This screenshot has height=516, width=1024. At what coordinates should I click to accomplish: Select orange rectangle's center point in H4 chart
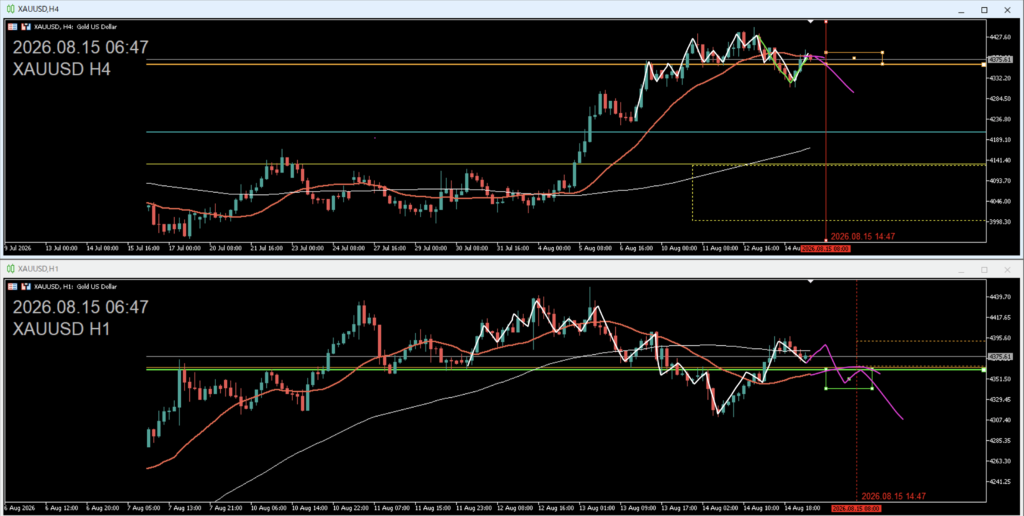(x=854, y=58)
